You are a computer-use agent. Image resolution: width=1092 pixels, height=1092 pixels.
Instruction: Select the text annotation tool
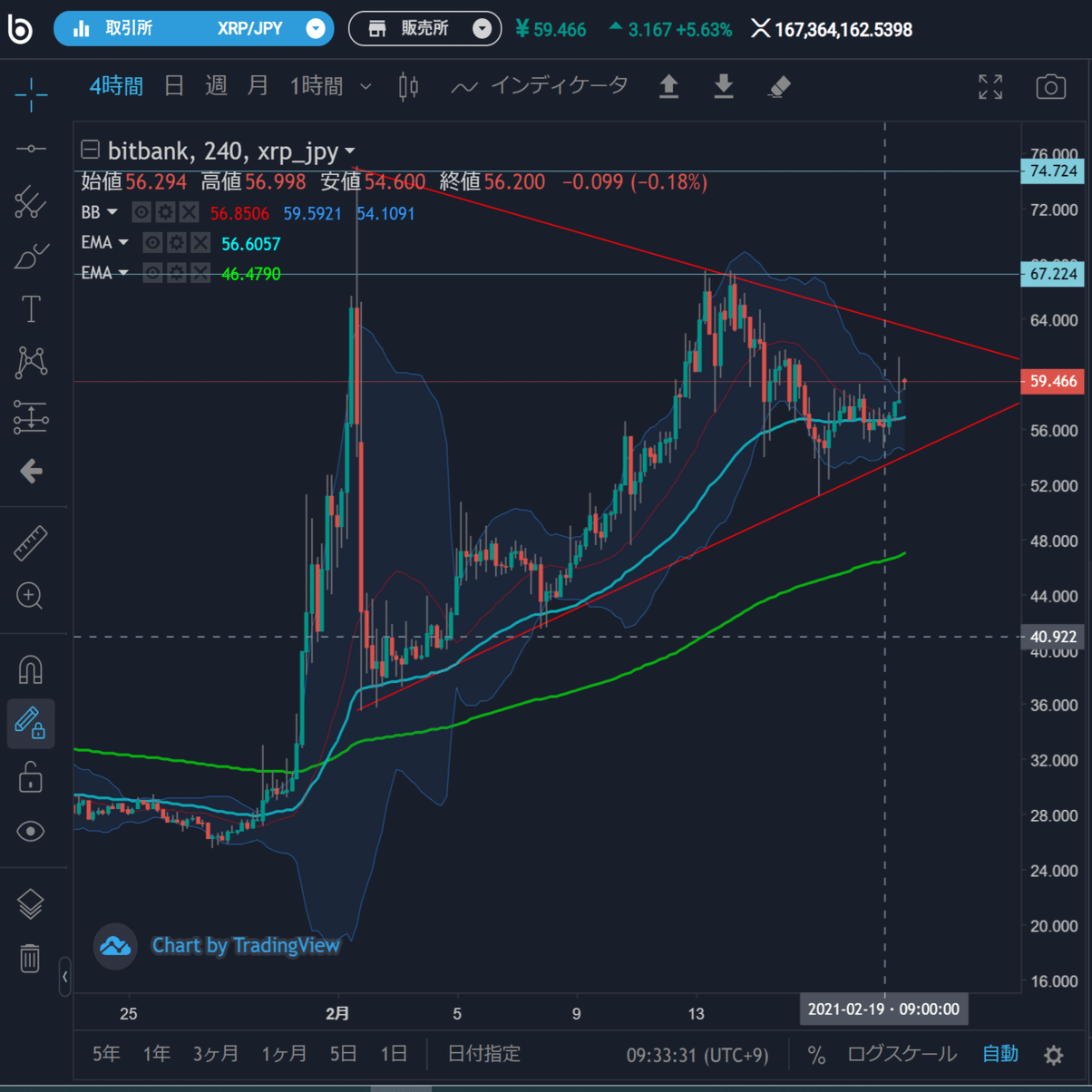[x=32, y=308]
